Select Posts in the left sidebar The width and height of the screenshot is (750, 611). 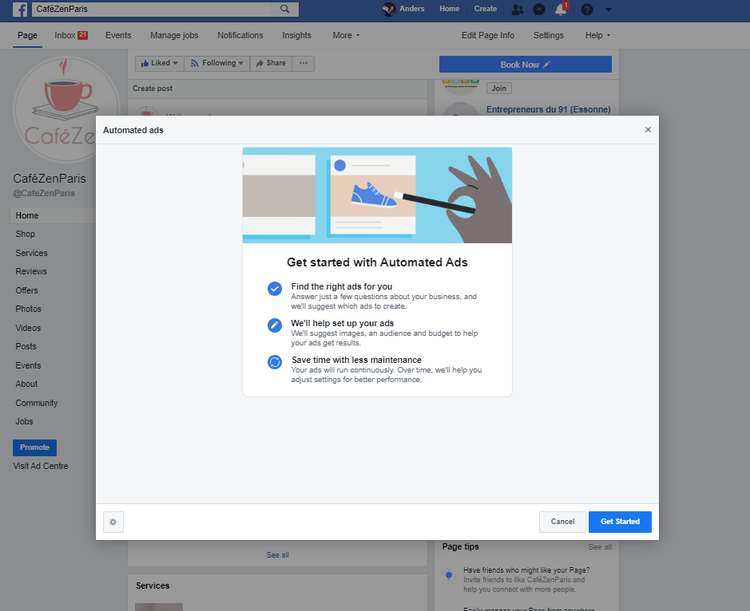coord(26,346)
